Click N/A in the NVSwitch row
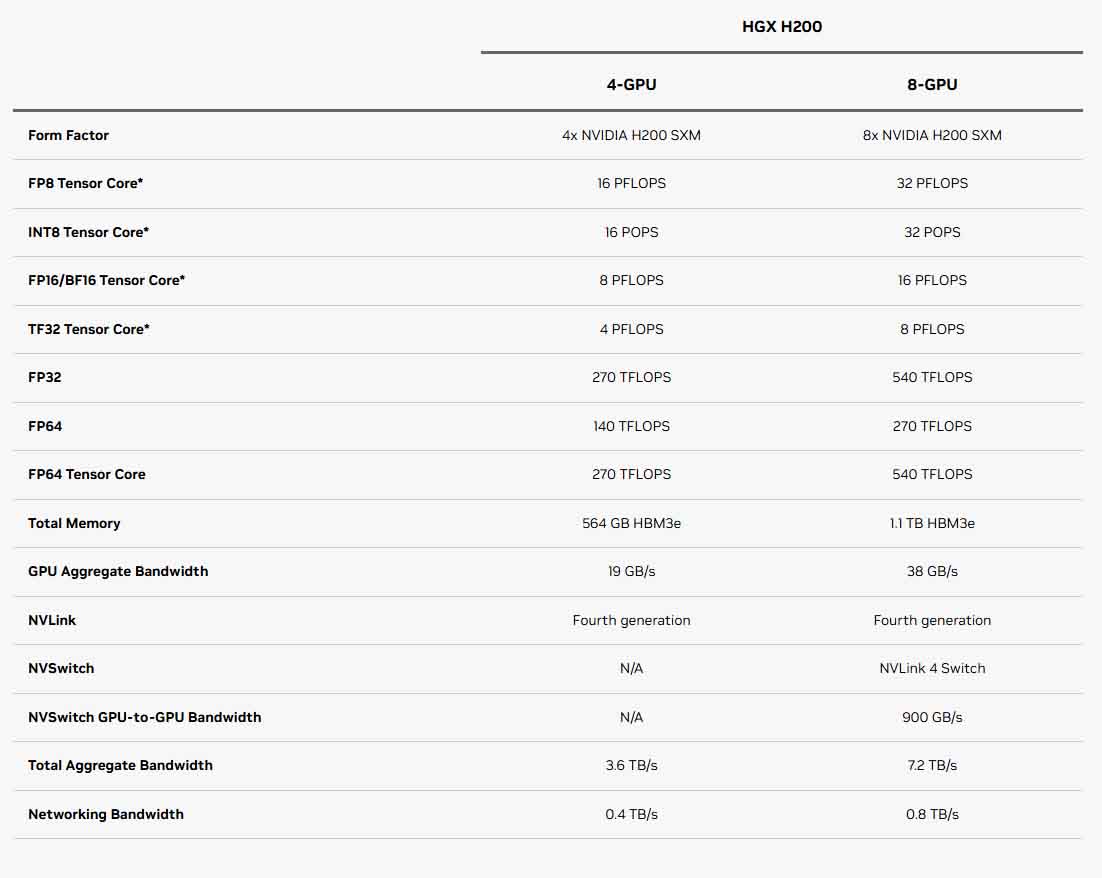This screenshot has width=1102, height=878. (x=631, y=668)
